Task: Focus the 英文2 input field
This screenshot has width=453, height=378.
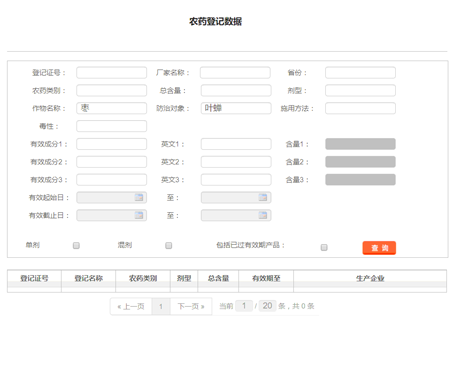Action: click(x=236, y=162)
